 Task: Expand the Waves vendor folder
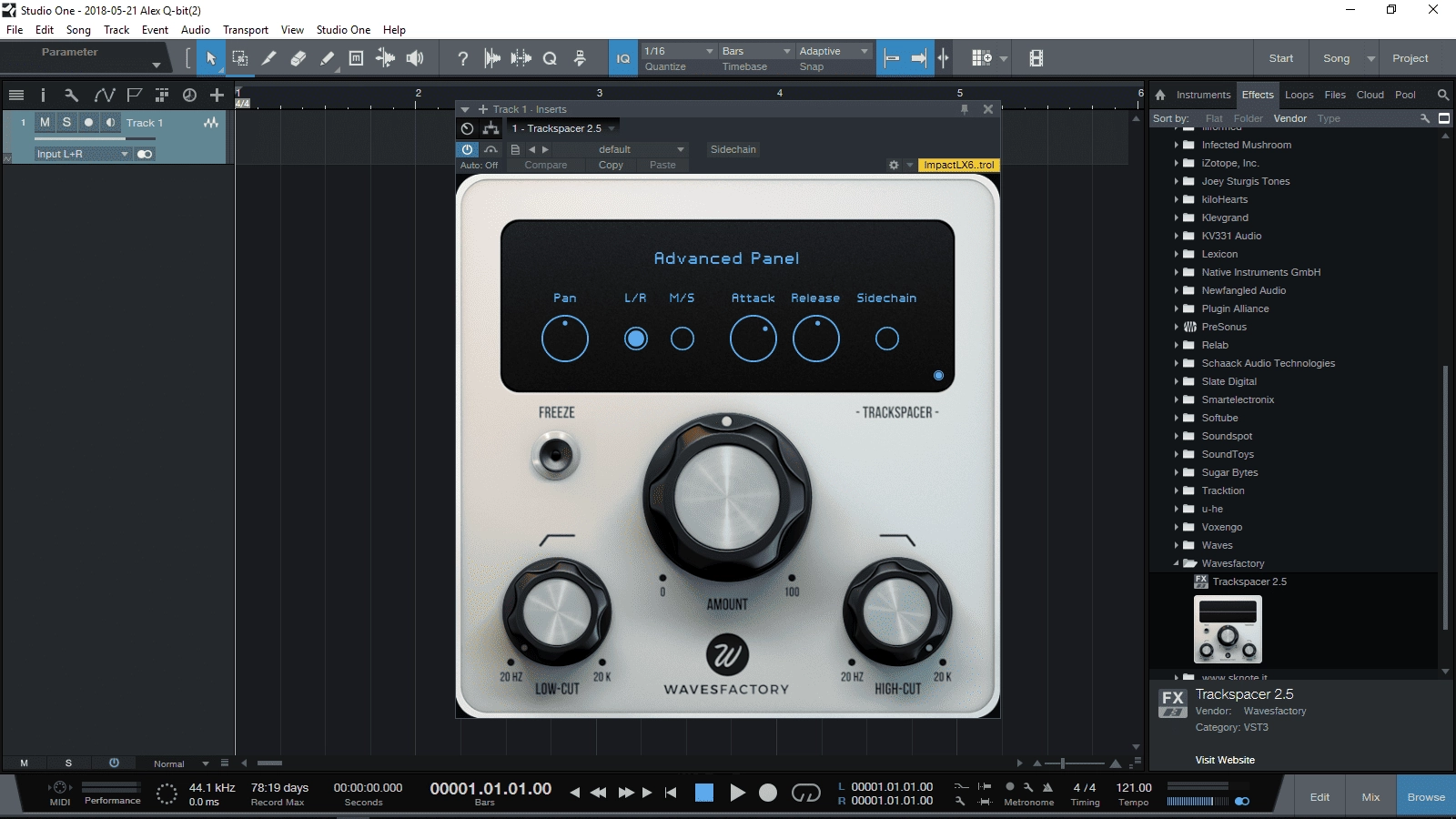tap(1176, 545)
